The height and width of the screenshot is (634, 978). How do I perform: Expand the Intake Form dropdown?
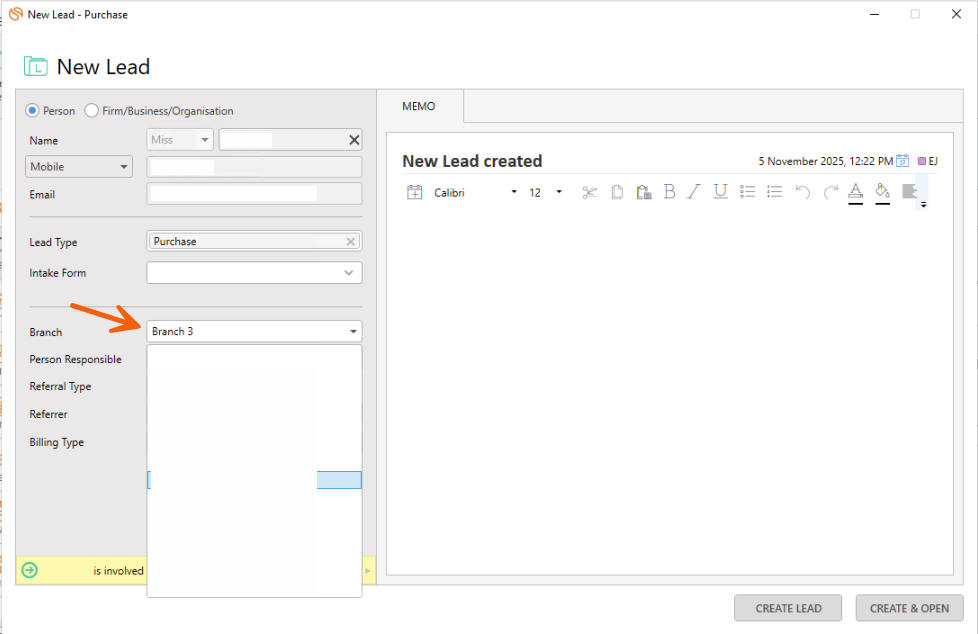[x=349, y=273]
